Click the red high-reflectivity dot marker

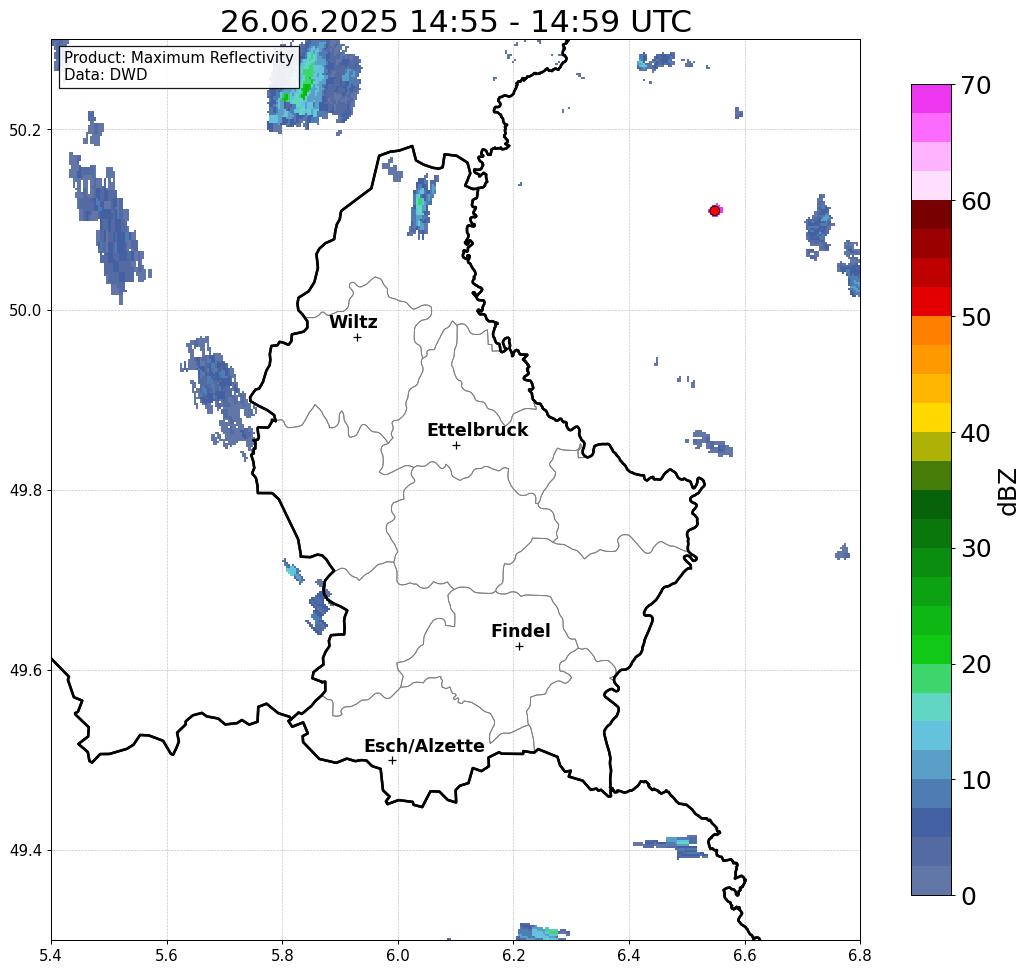pyautogui.click(x=714, y=211)
